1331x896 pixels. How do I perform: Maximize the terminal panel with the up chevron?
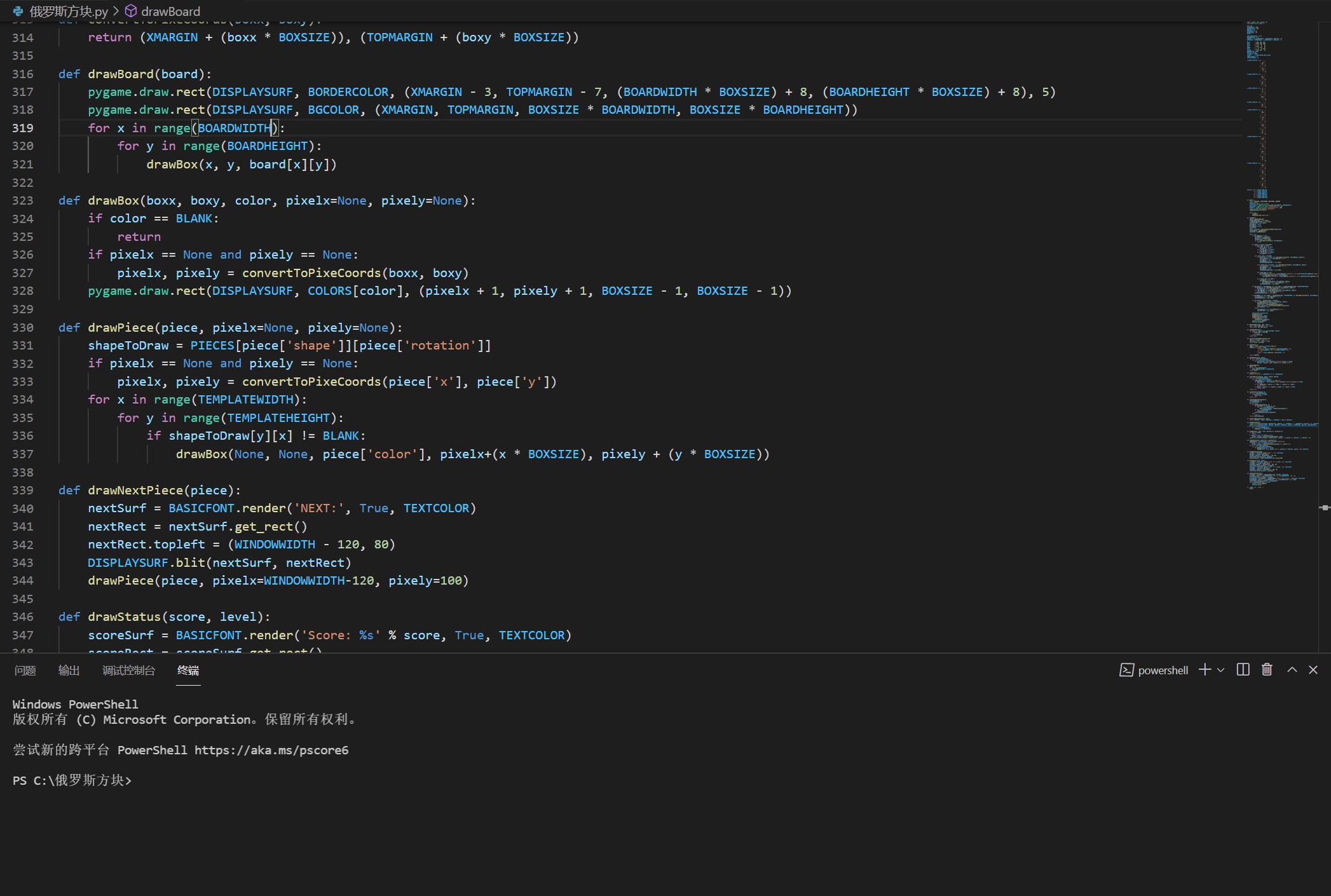[x=1292, y=670]
